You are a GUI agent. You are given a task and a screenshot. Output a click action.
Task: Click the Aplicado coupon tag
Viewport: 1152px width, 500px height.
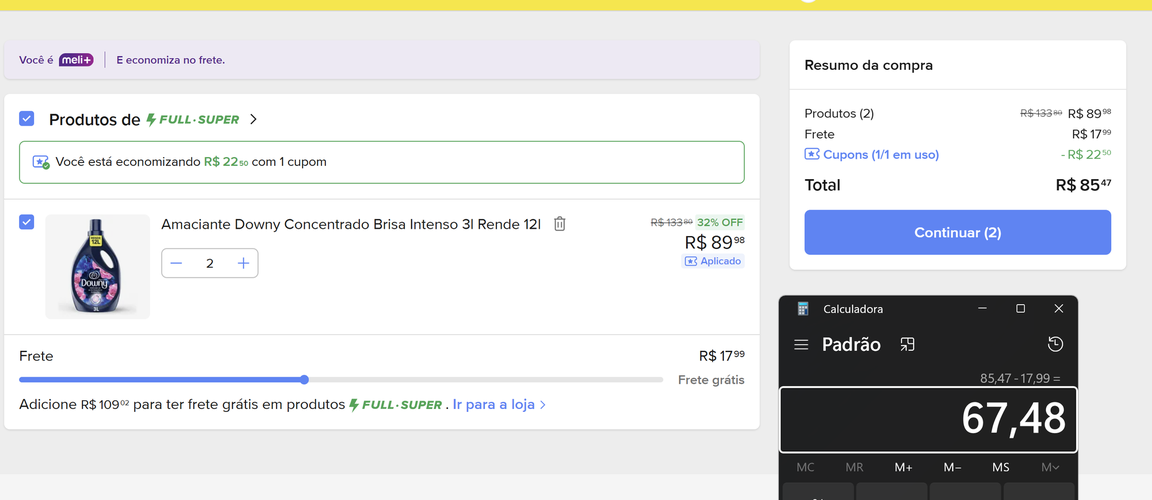tap(713, 261)
